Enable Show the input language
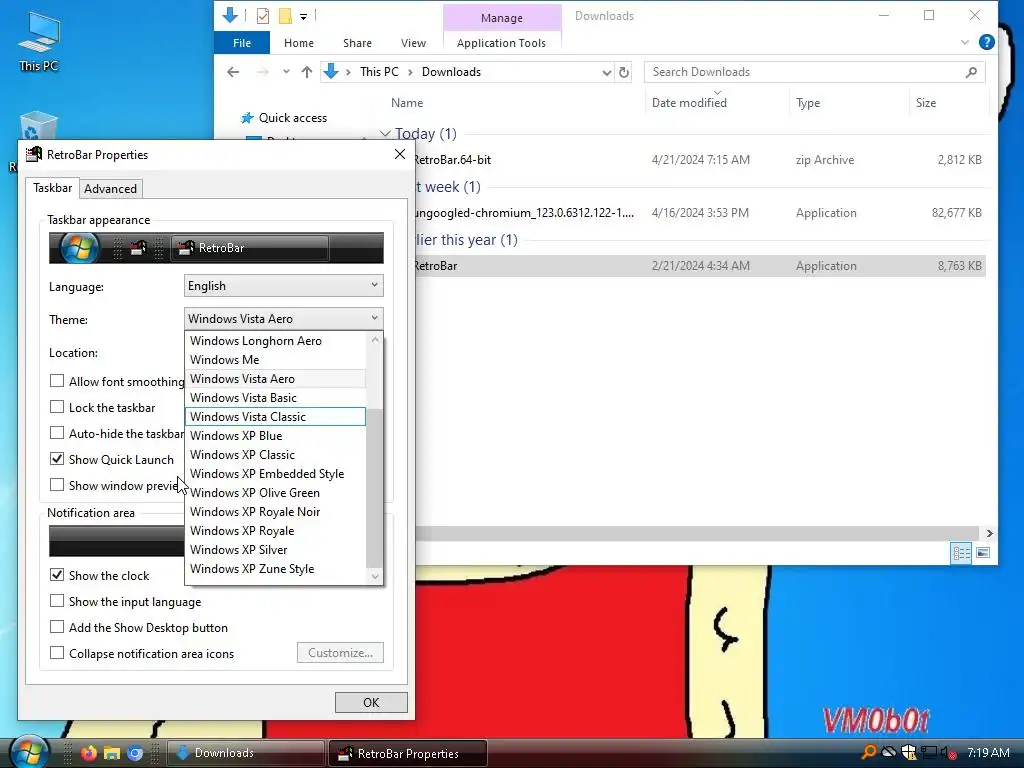This screenshot has height=768, width=1024. 57,601
